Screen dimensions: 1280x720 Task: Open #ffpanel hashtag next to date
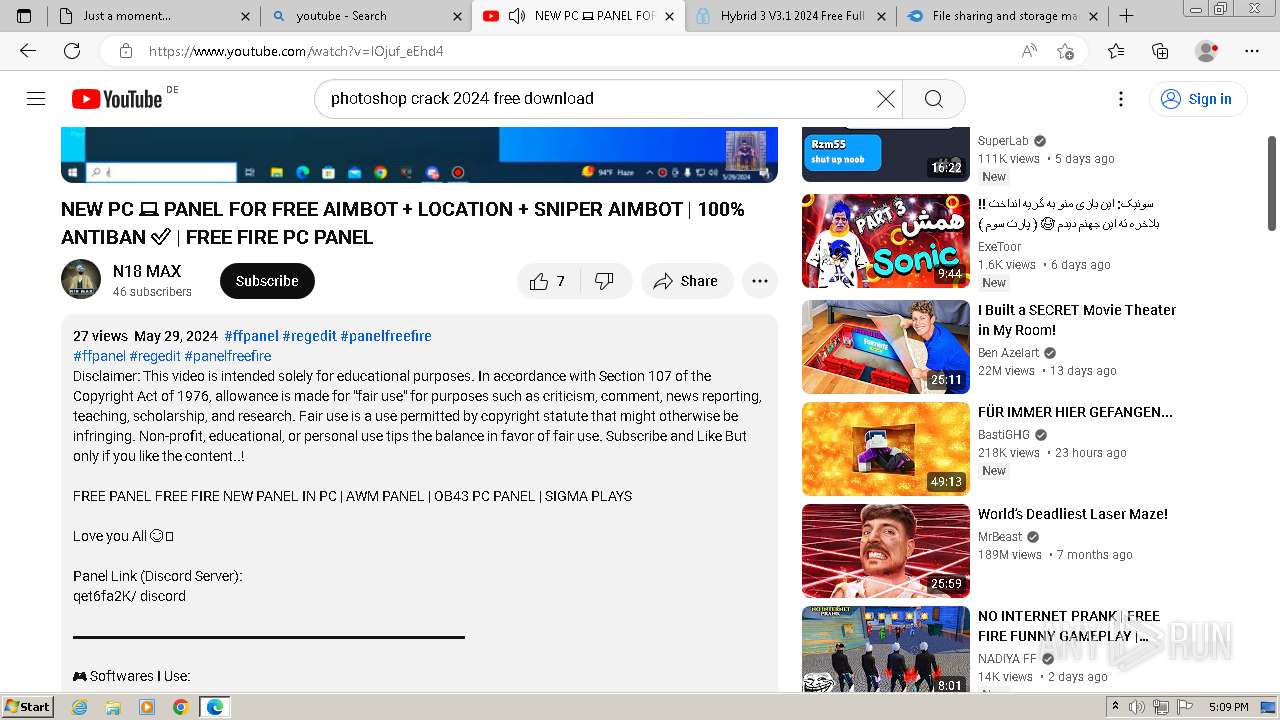pos(251,336)
